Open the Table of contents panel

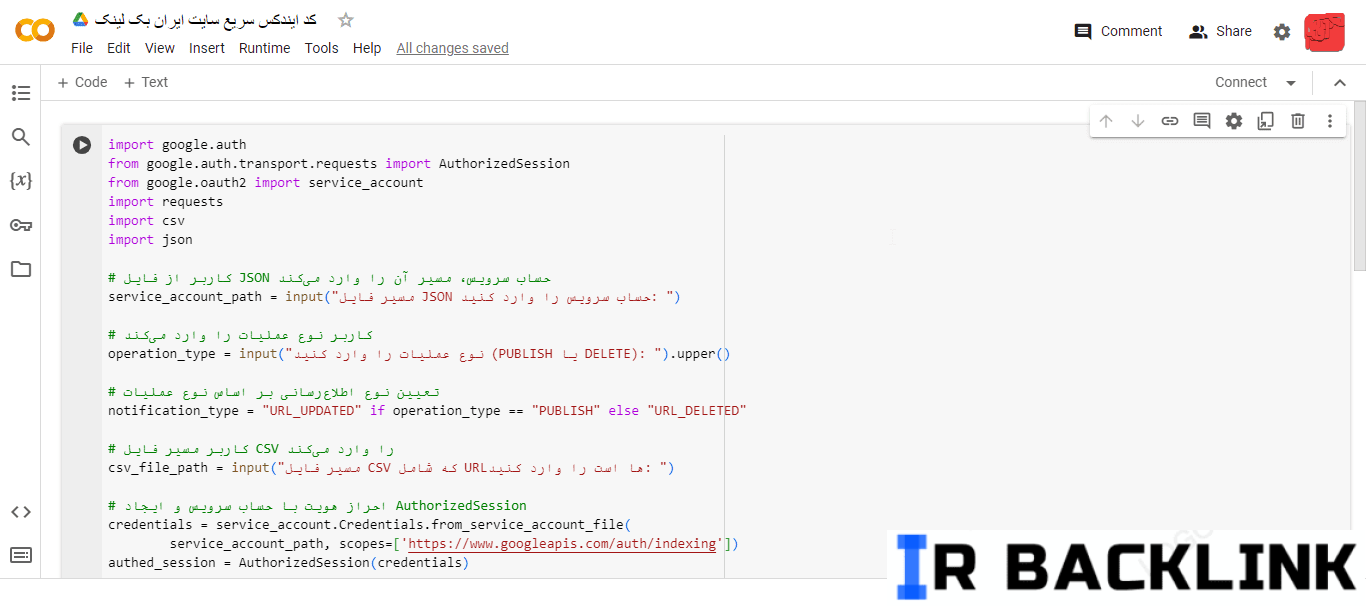pyautogui.click(x=21, y=93)
